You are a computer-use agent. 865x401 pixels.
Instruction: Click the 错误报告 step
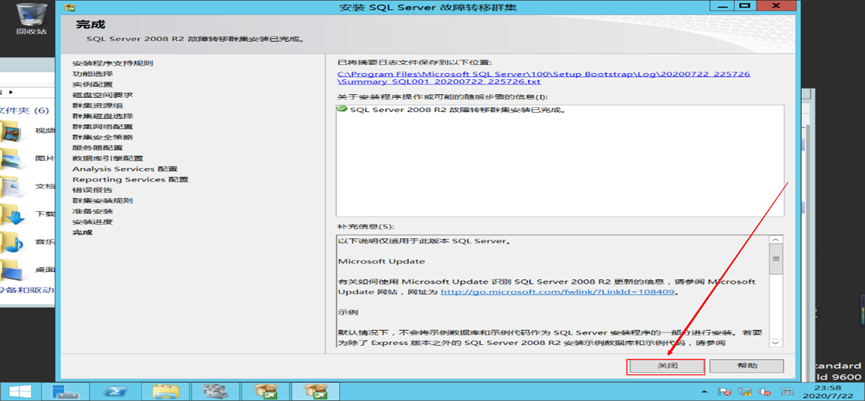click(x=92, y=190)
